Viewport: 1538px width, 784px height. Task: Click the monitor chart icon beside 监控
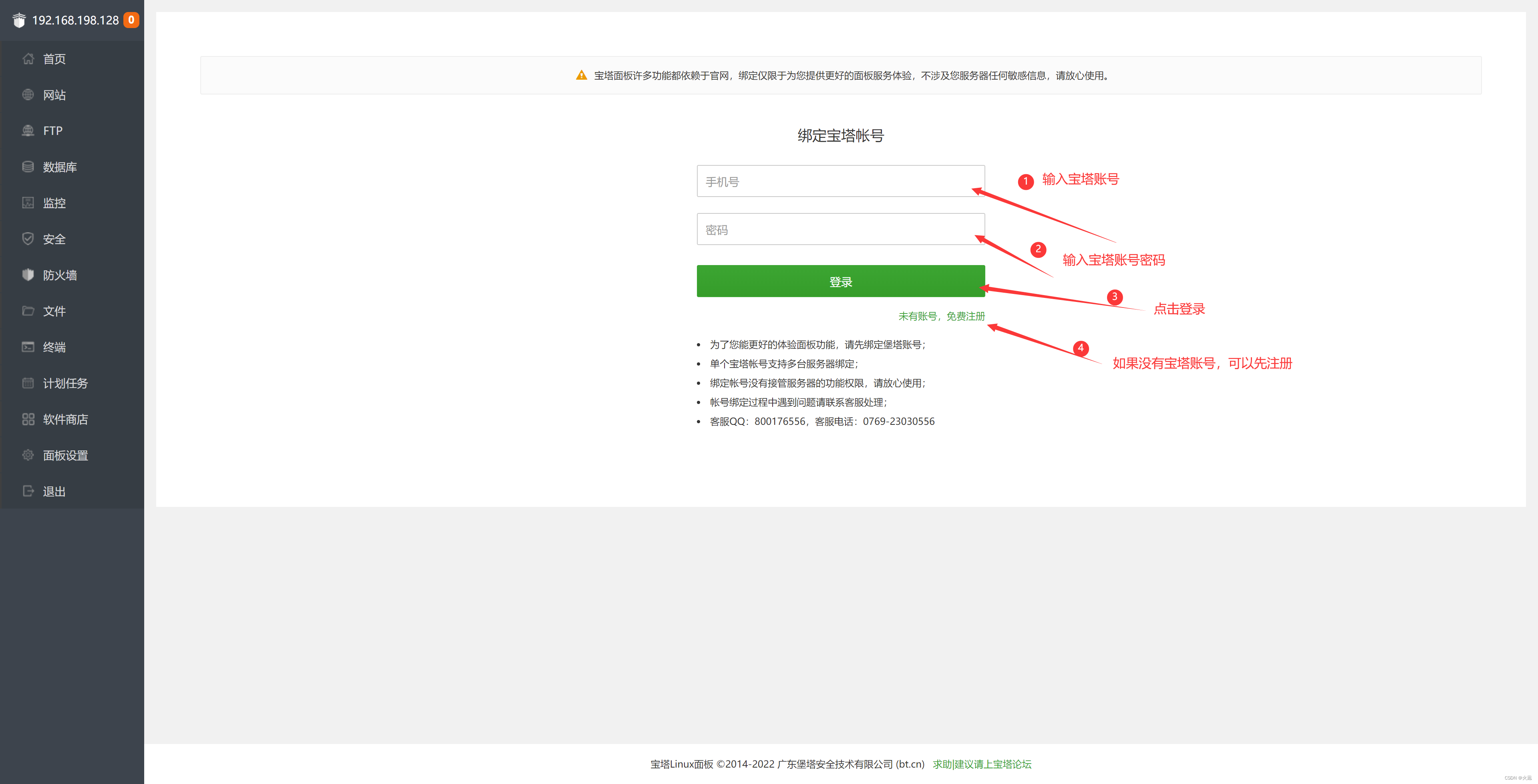(x=28, y=203)
